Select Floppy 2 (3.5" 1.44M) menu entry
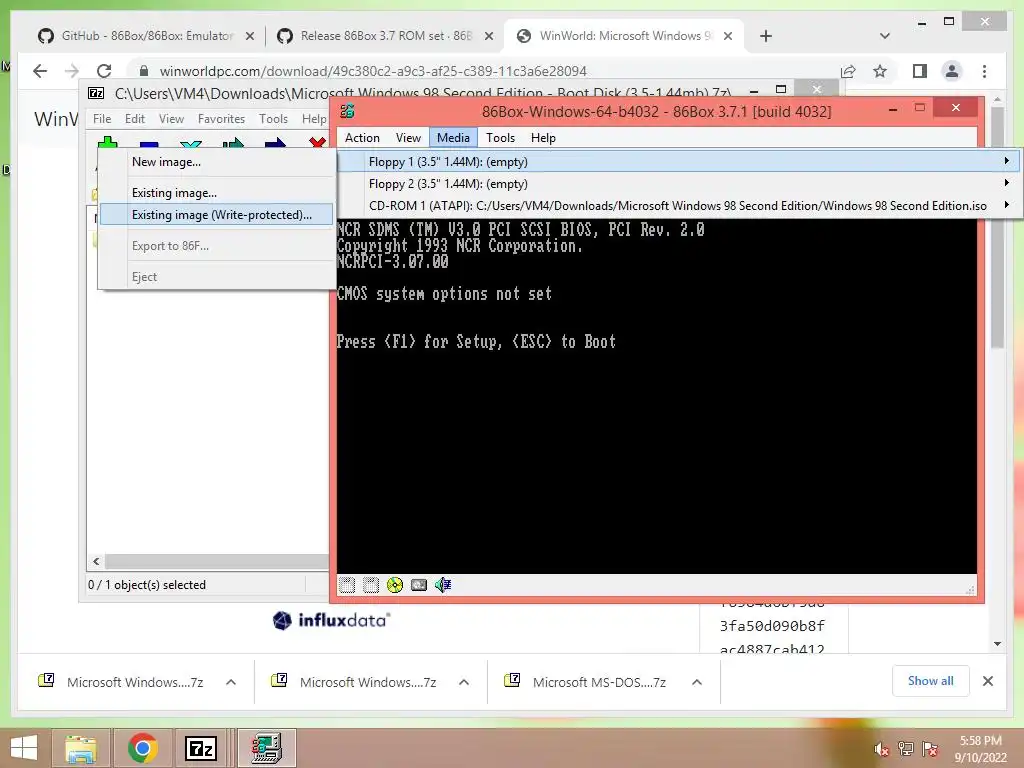1024x768 pixels. [x=679, y=184]
